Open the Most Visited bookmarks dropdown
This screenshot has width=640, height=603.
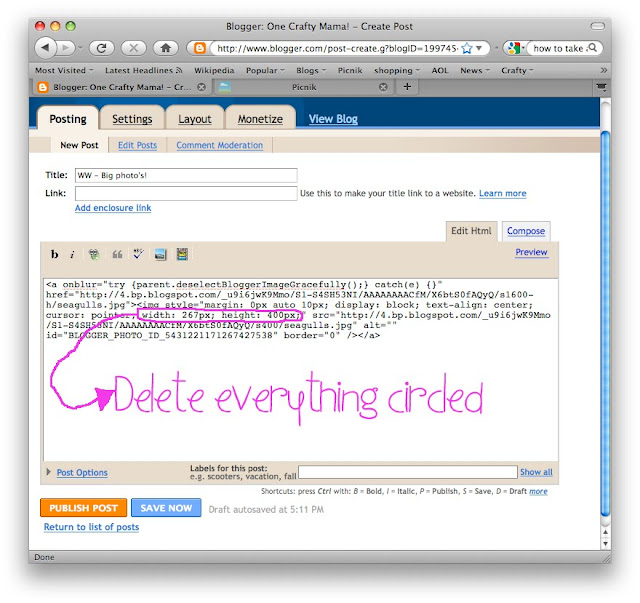(64, 70)
